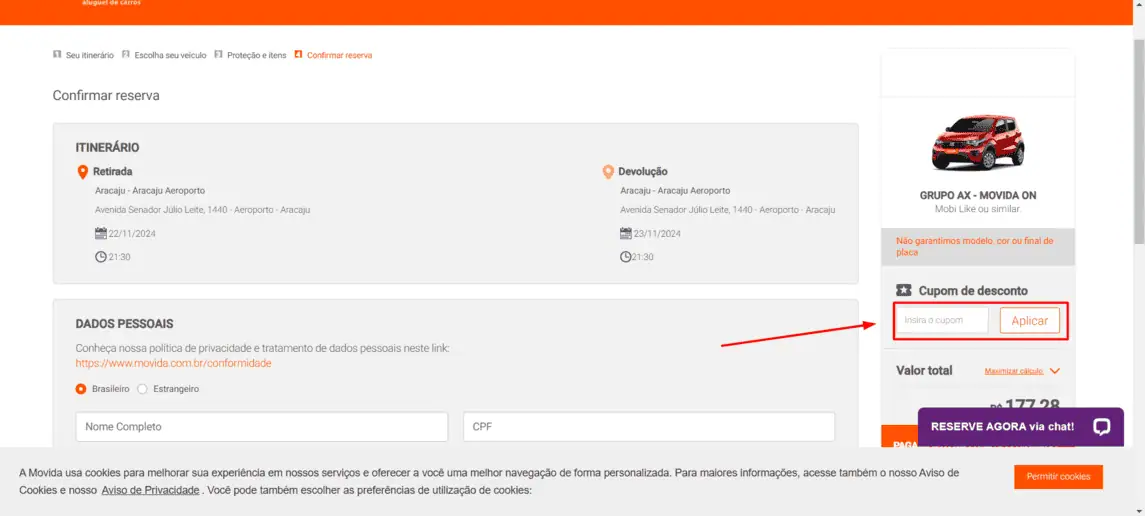Click GRUPO AX - MOVIDA ON title

978,196
